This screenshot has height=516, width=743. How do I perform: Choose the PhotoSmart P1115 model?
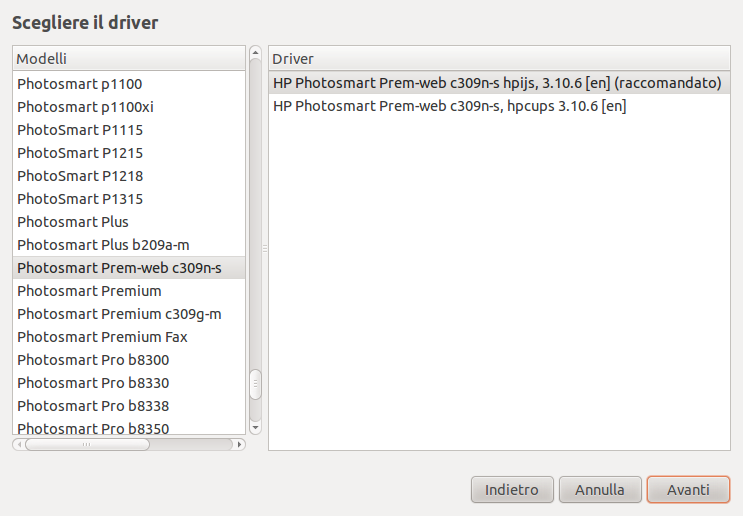[x=129, y=130]
